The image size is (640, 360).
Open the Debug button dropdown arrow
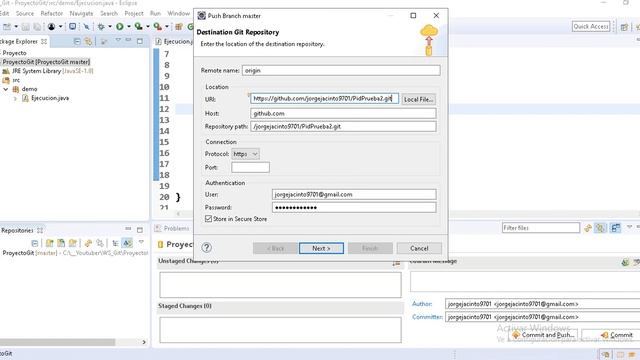(x=109, y=27)
